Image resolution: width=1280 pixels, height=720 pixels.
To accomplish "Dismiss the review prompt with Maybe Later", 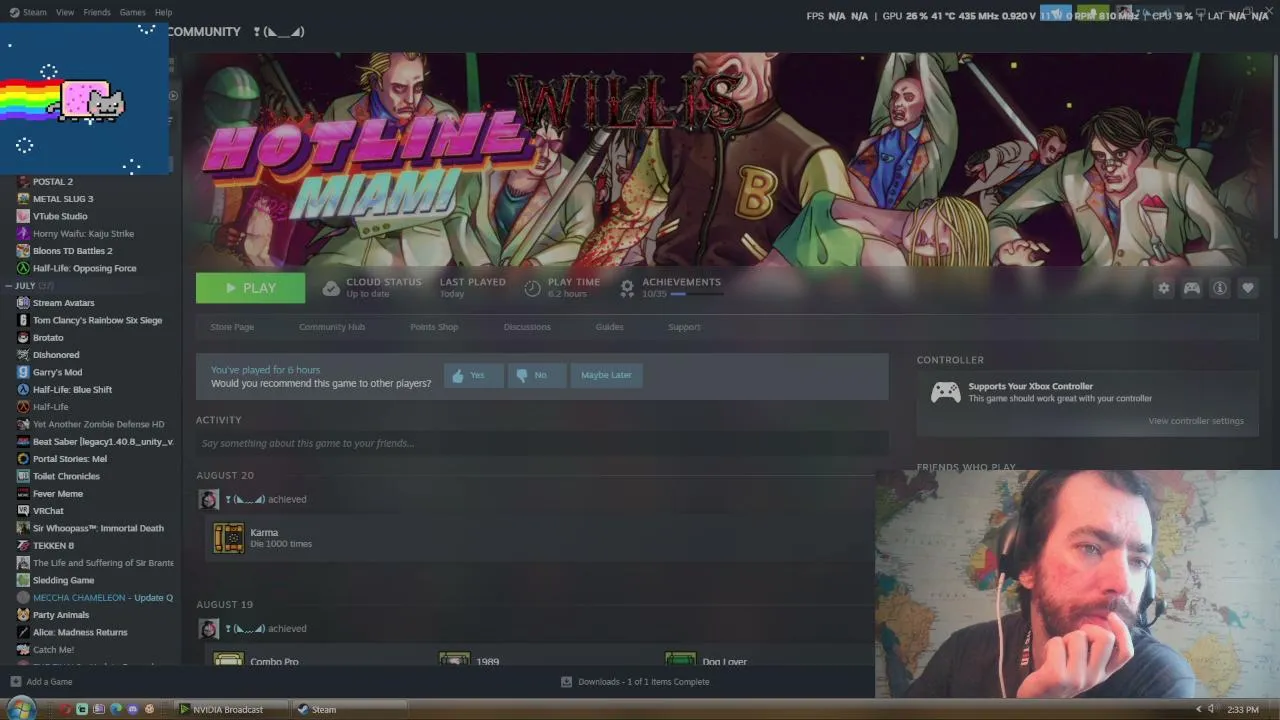I will point(606,375).
